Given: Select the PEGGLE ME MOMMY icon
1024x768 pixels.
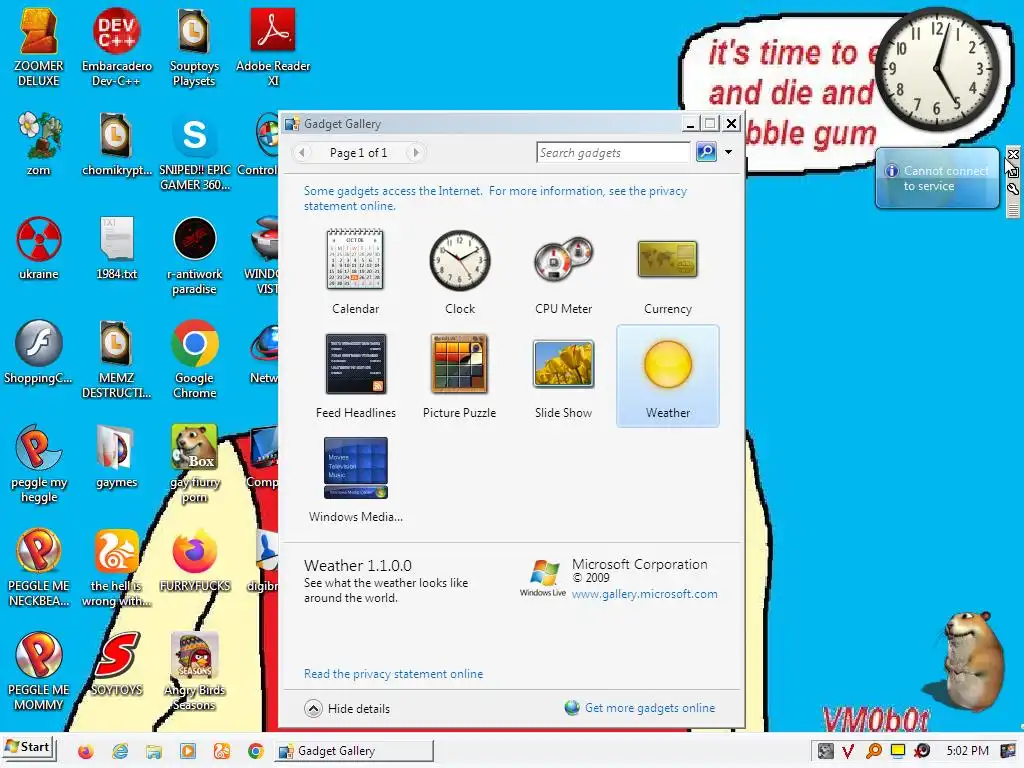Looking at the screenshot, I should coord(39,671).
